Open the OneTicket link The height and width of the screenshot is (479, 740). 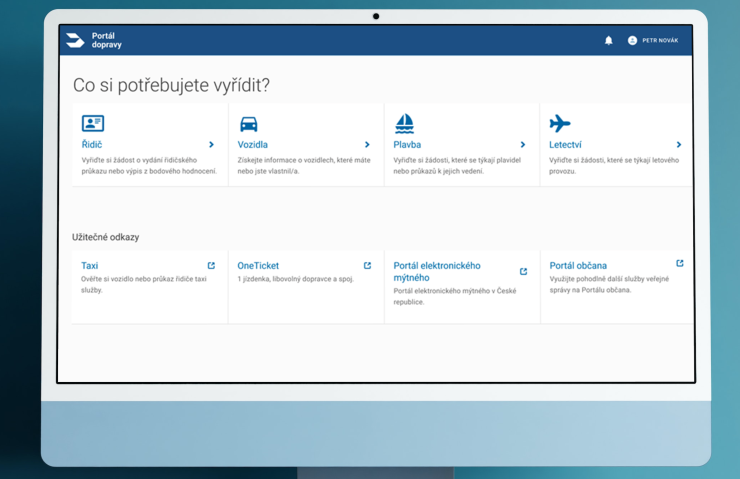tap(258, 266)
